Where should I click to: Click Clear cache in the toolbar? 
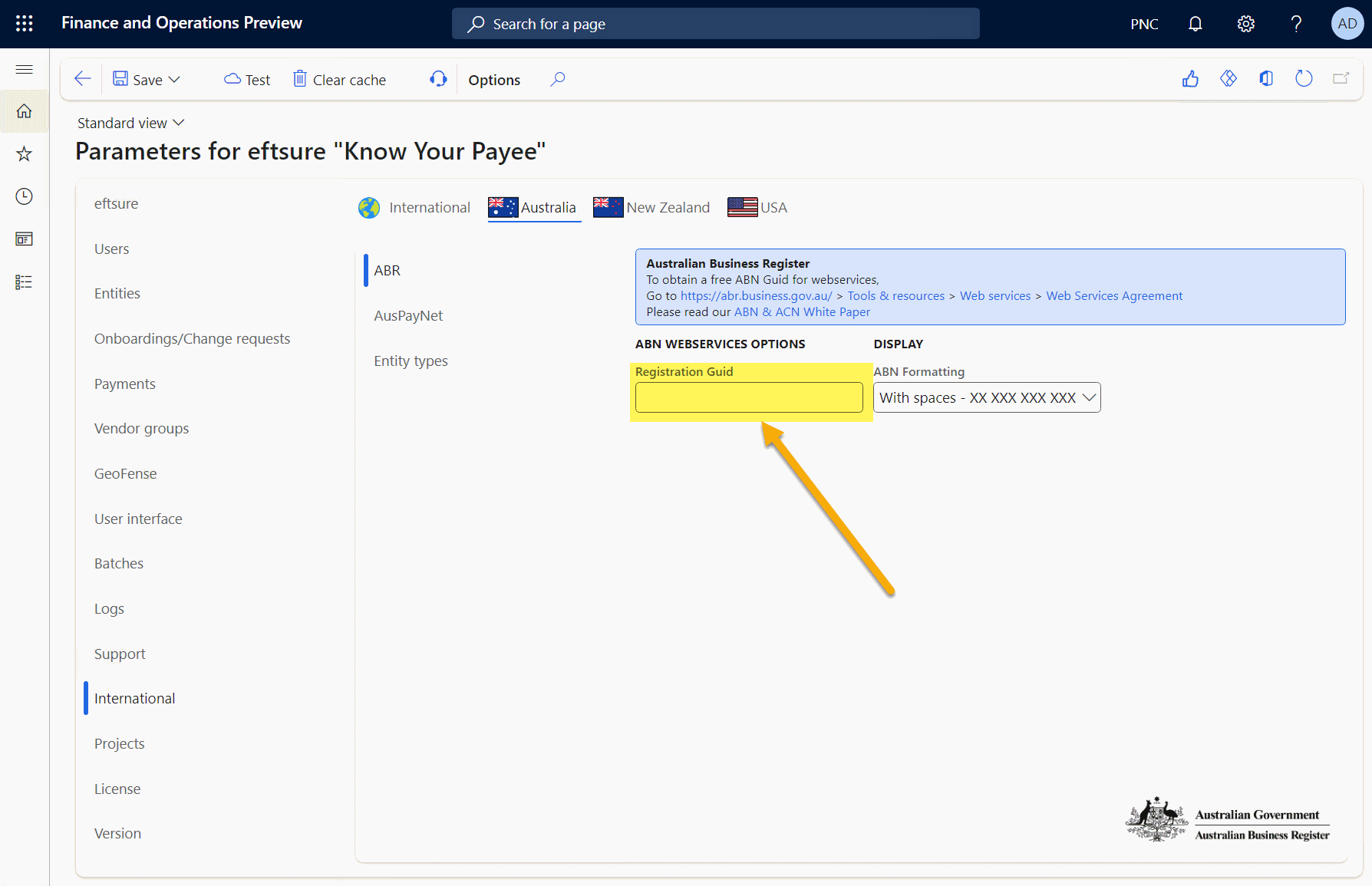pyautogui.click(x=339, y=80)
